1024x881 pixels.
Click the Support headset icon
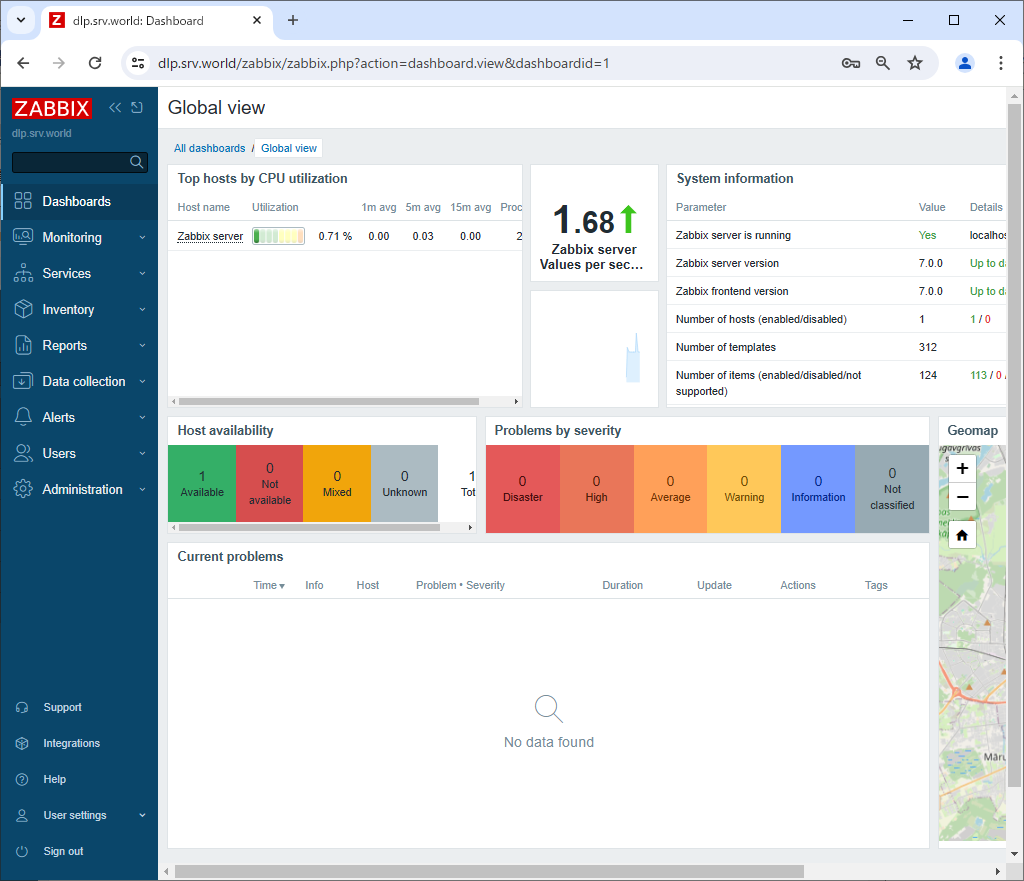(x=22, y=707)
